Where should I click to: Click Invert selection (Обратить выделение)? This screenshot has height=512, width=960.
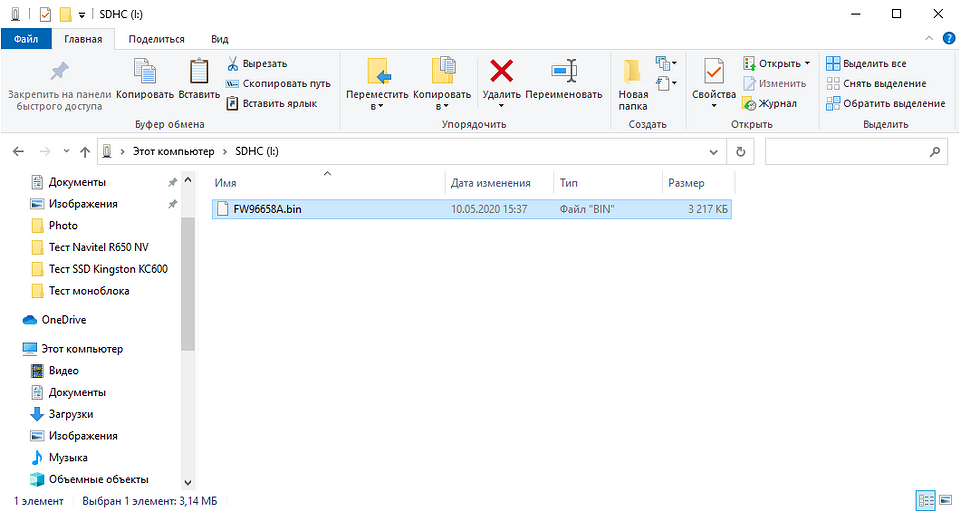[885, 103]
